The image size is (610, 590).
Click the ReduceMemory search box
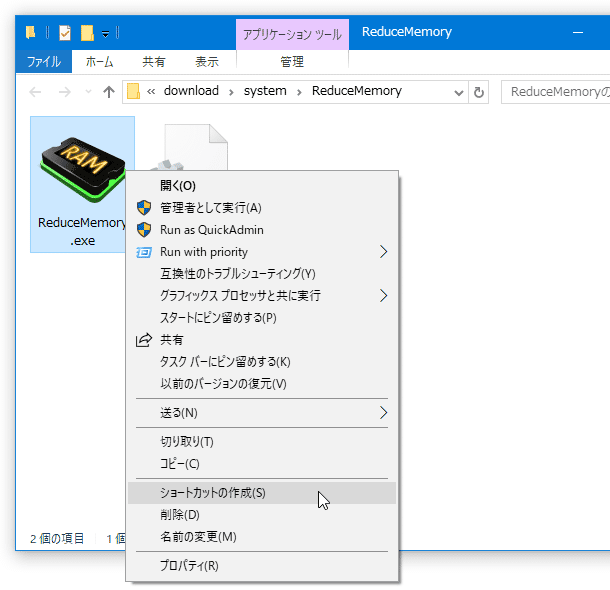click(556, 92)
